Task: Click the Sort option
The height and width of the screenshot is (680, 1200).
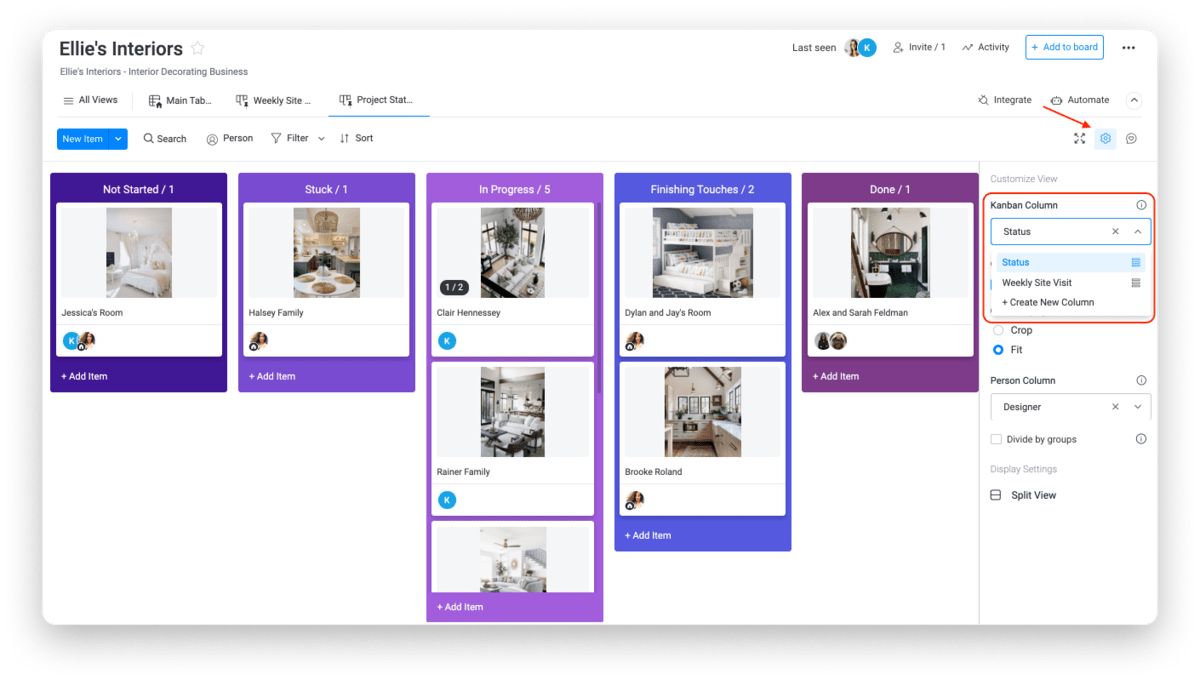Action: point(356,139)
